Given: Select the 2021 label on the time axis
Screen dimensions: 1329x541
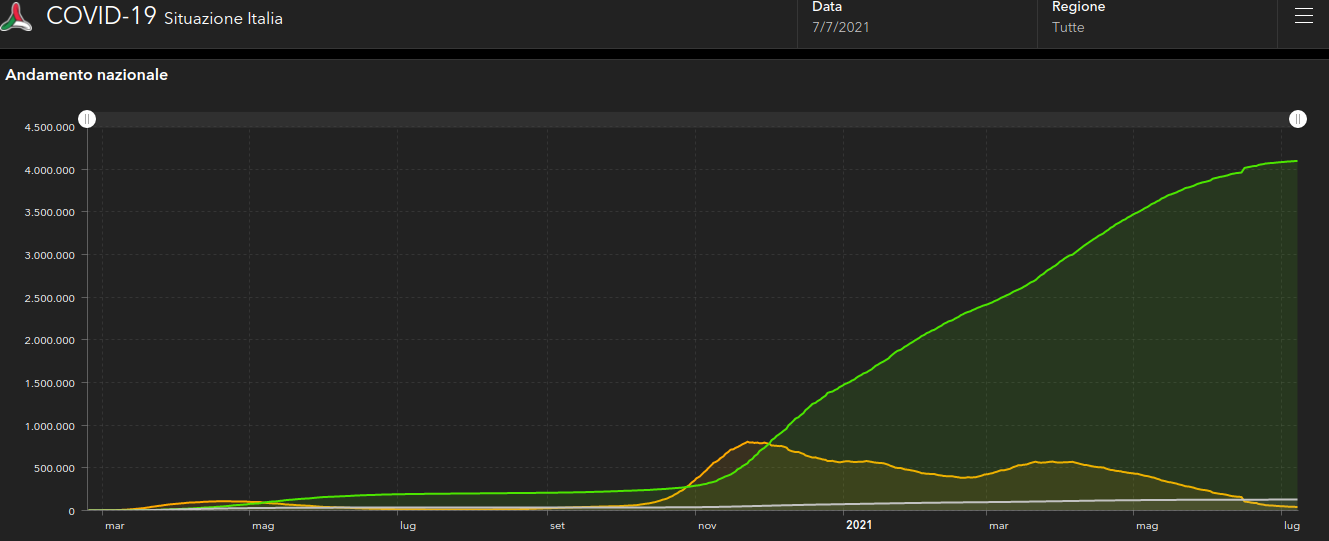Looking at the screenshot, I should (x=858, y=525).
